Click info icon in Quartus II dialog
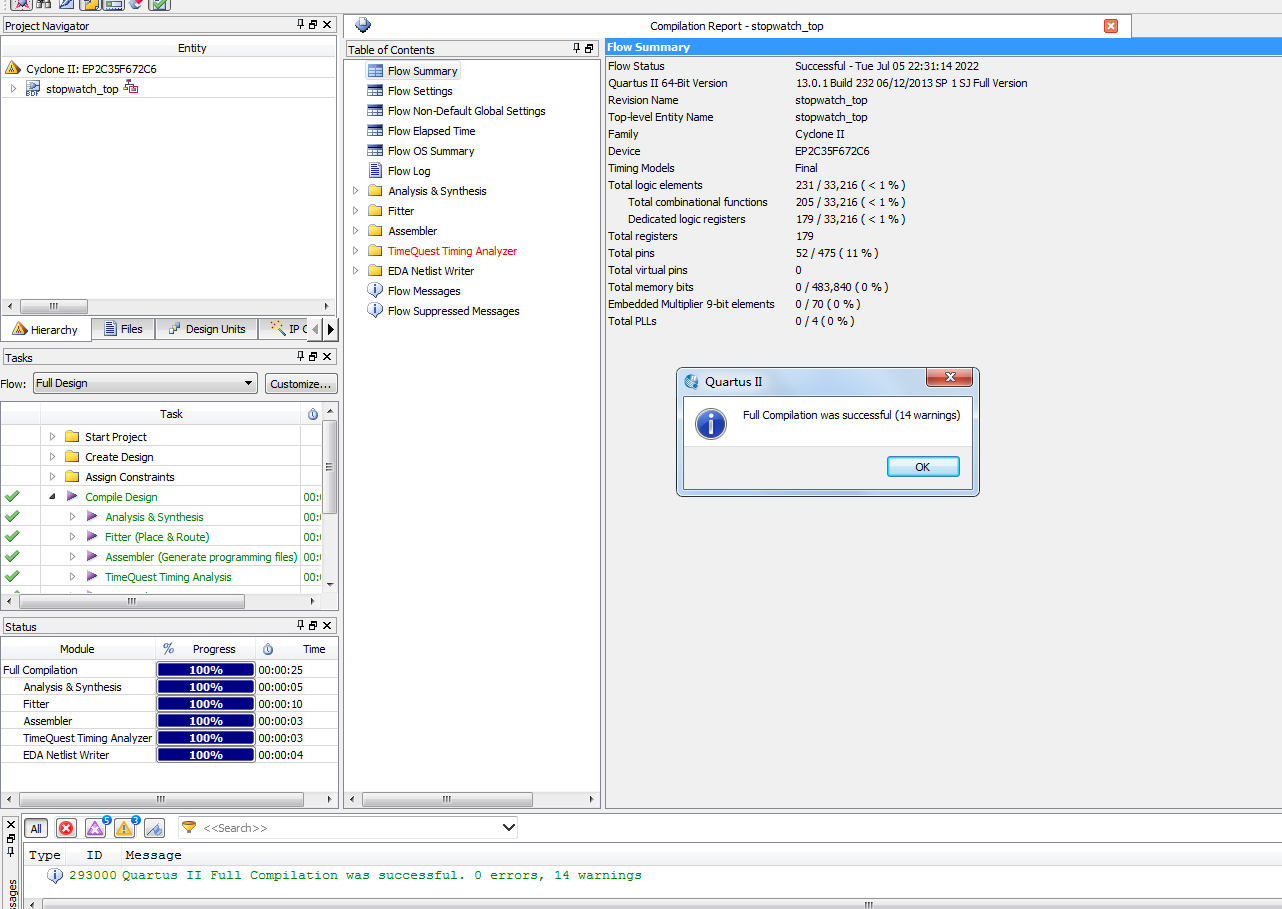 coord(711,424)
